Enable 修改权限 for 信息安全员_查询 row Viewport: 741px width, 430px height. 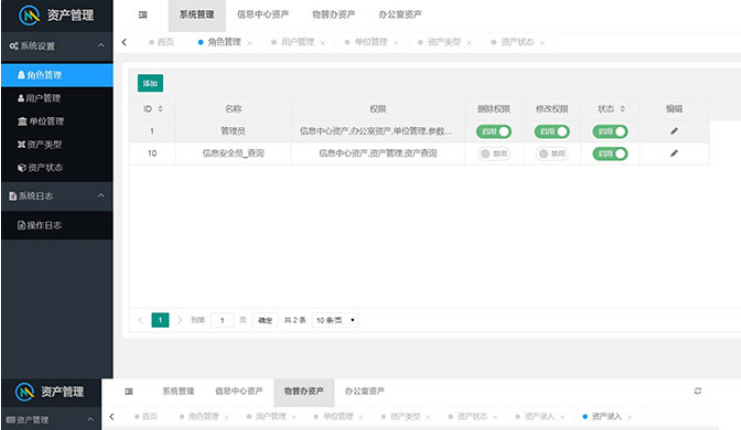pyautogui.click(x=552, y=154)
